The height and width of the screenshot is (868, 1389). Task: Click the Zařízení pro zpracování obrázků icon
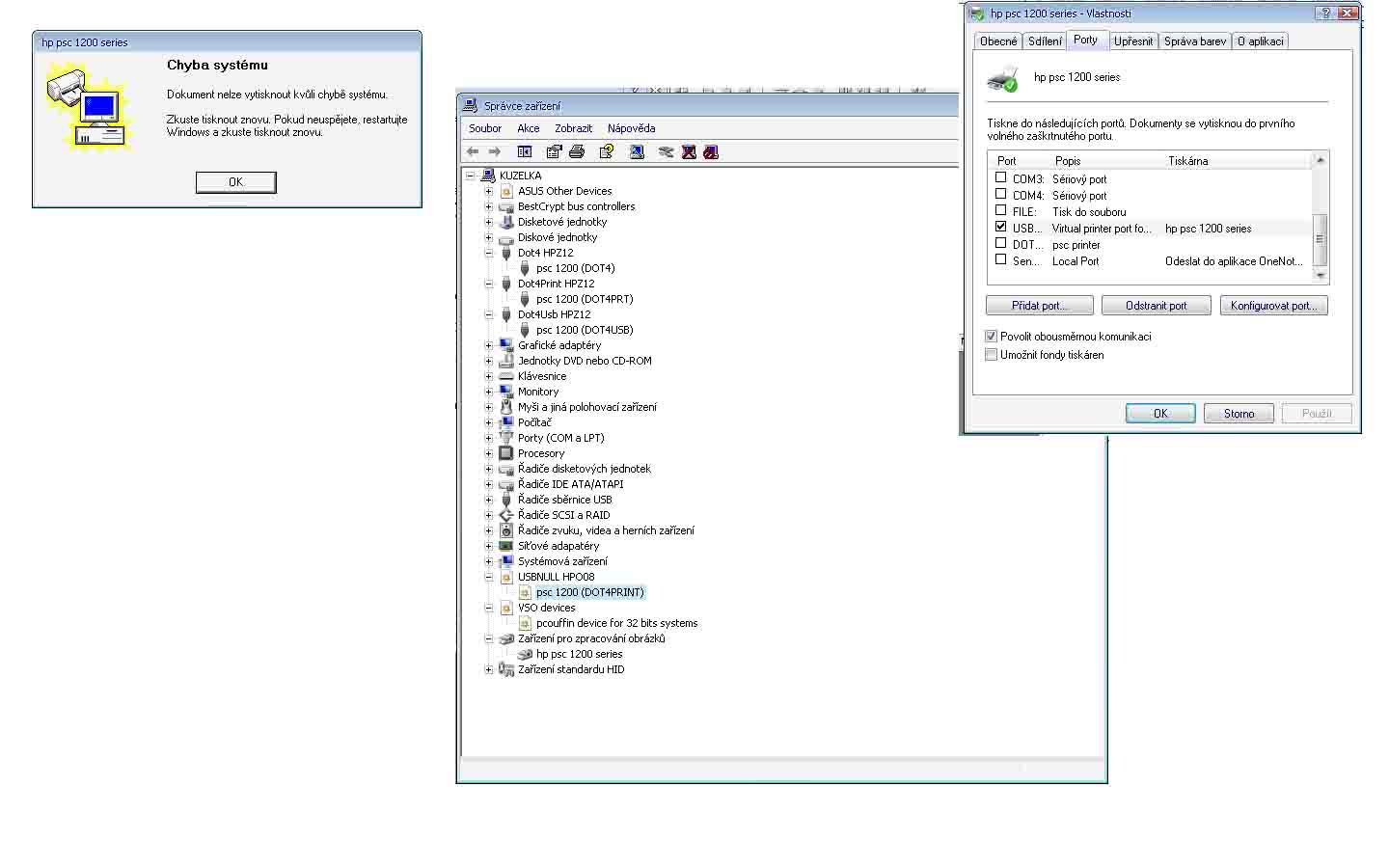pos(506,638)
